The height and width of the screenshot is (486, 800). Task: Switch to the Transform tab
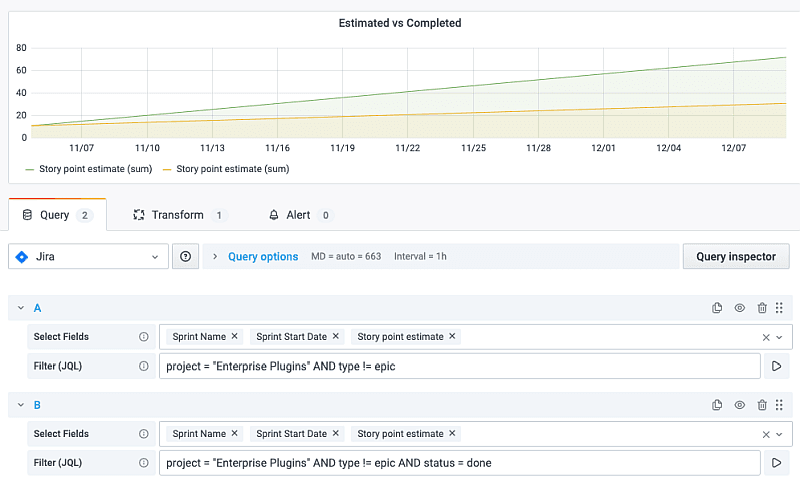(177, 215)
